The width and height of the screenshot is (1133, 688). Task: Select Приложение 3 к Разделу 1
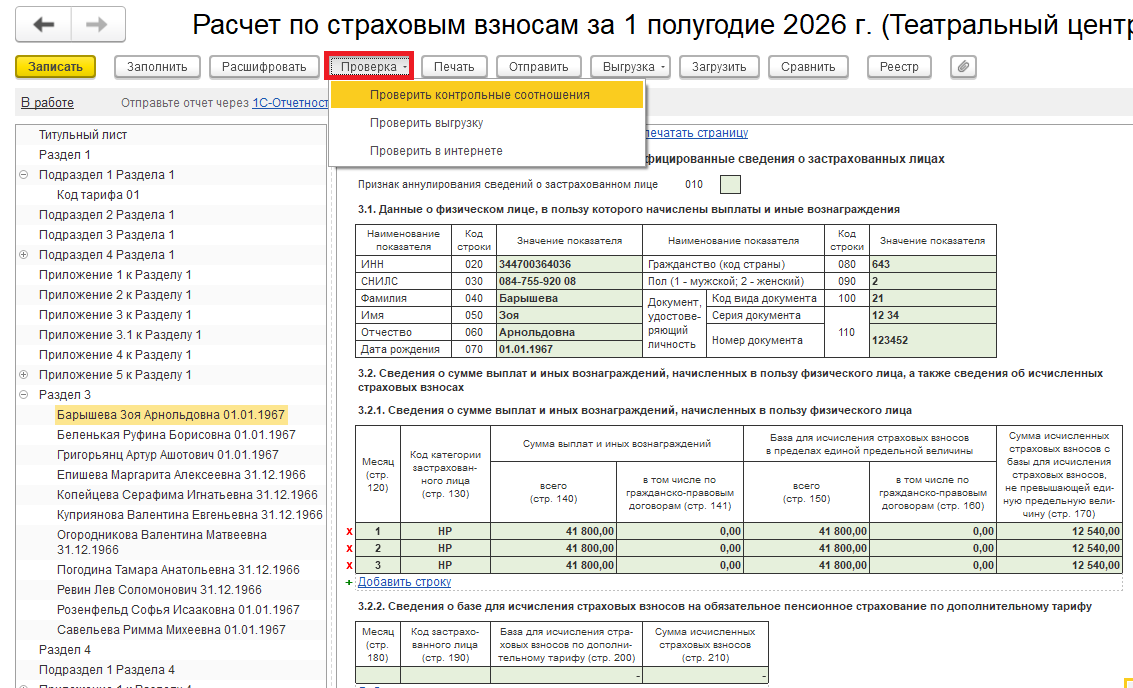click(116, 315)
